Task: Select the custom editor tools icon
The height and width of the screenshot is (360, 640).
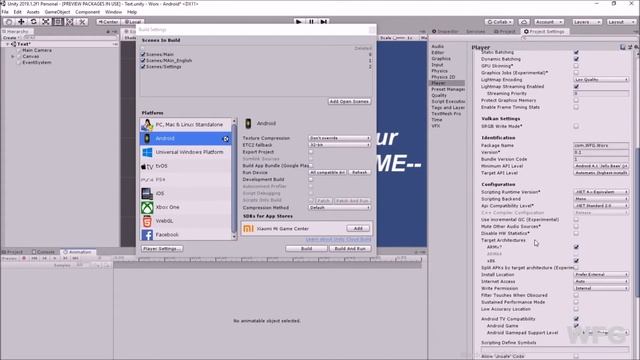Action: tap(82, 22)
